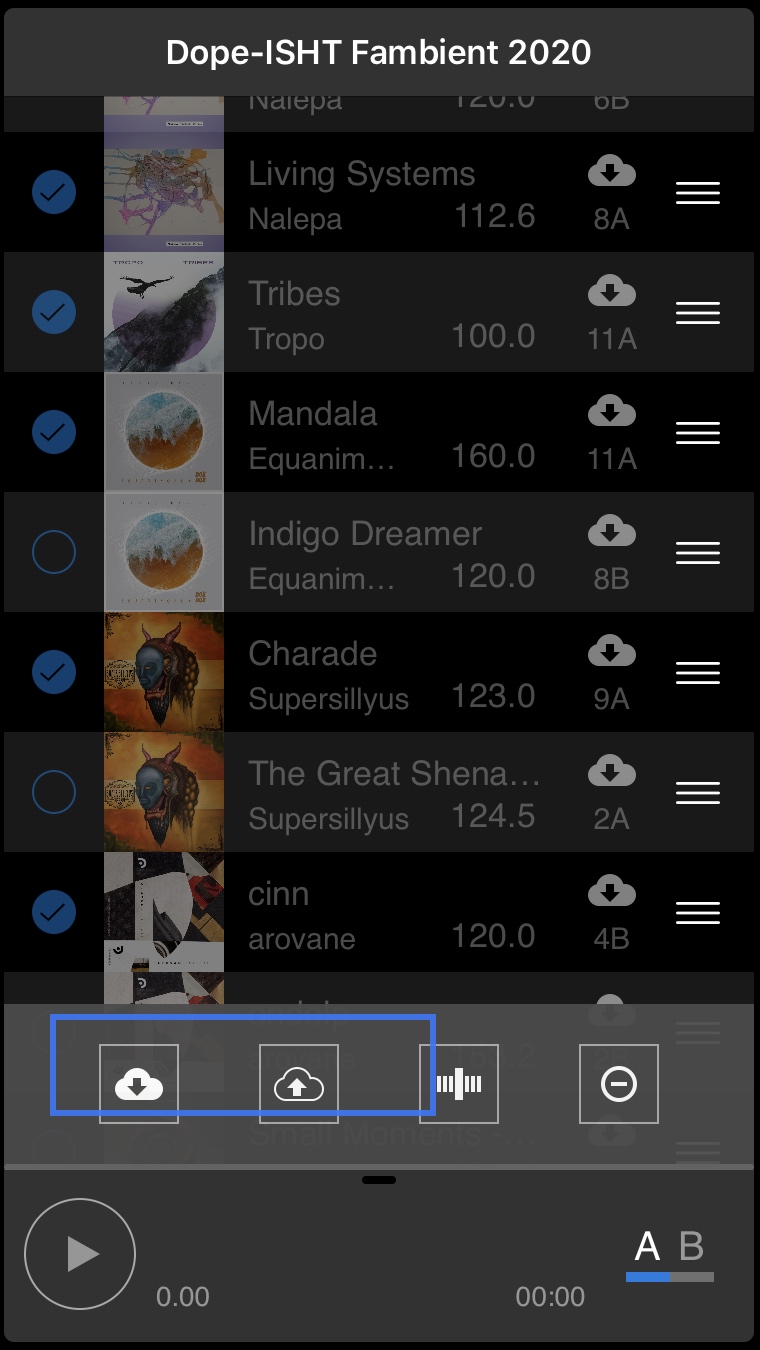The height and width of the screenshot is (1350, 760).
Task: Deselect the Tribes track checkbox
Action: tap(54, 312)
